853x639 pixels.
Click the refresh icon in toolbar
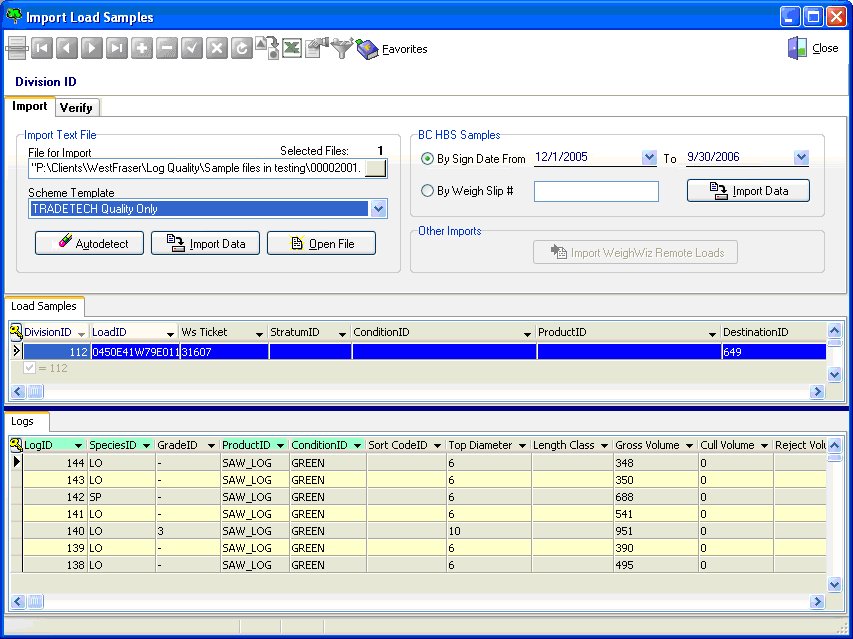(241, 48)
